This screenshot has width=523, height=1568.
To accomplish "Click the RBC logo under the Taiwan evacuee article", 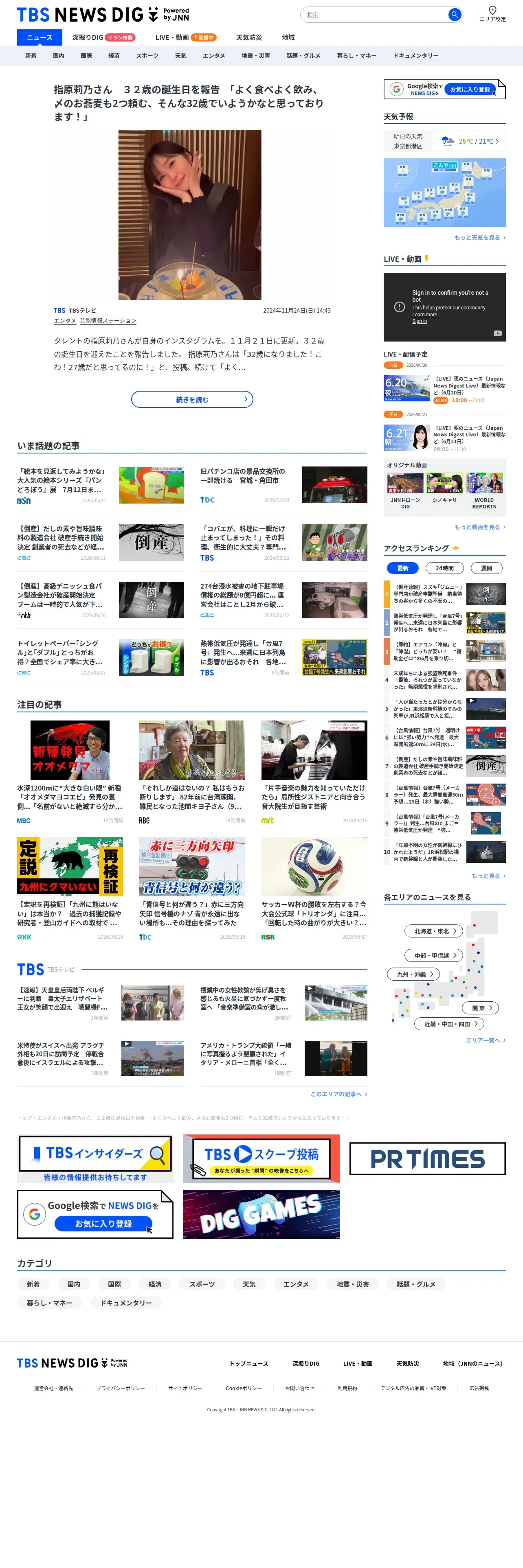I will click(144, 821).
